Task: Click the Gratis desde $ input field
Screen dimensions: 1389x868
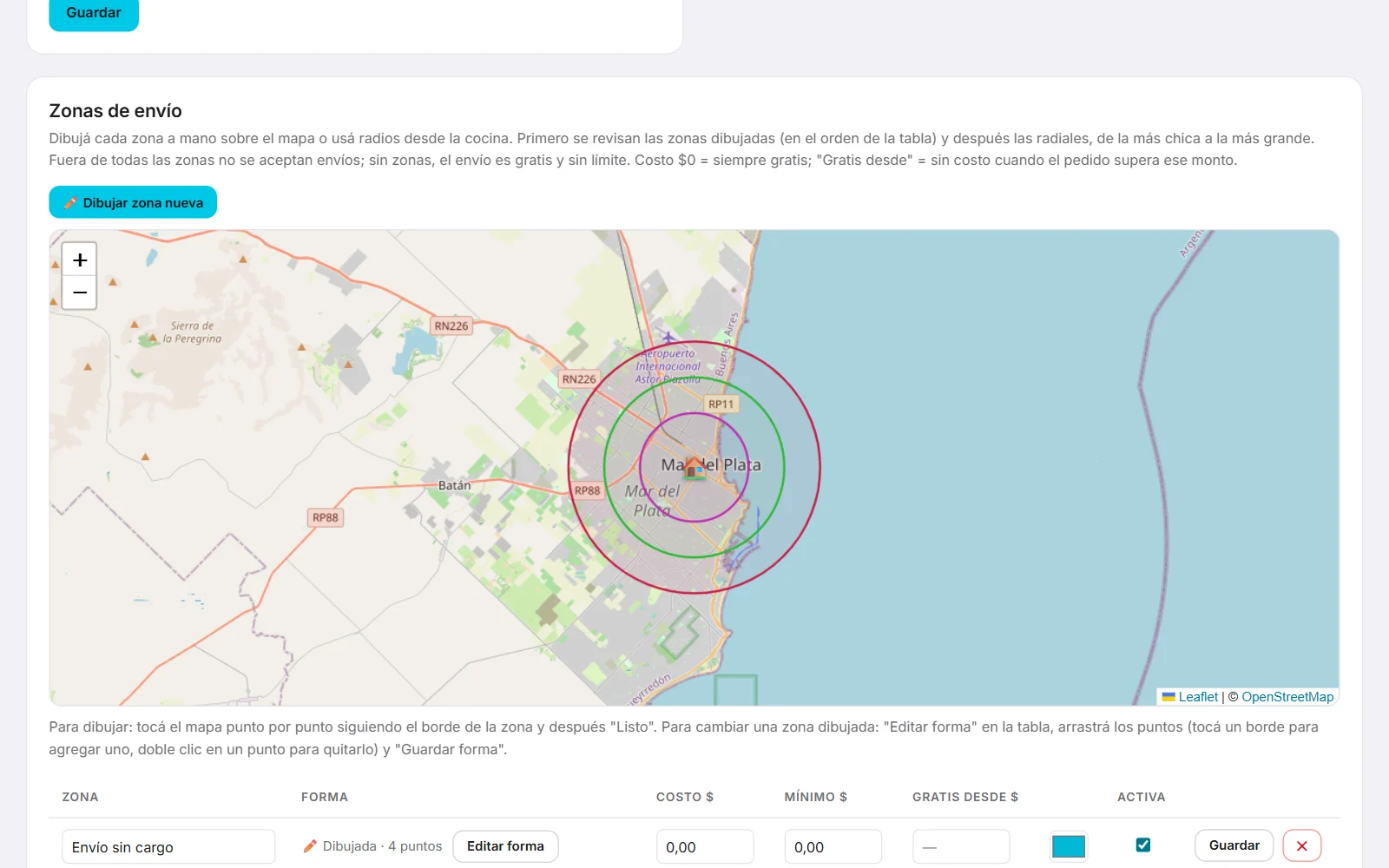Action: (x=961, y=847)
